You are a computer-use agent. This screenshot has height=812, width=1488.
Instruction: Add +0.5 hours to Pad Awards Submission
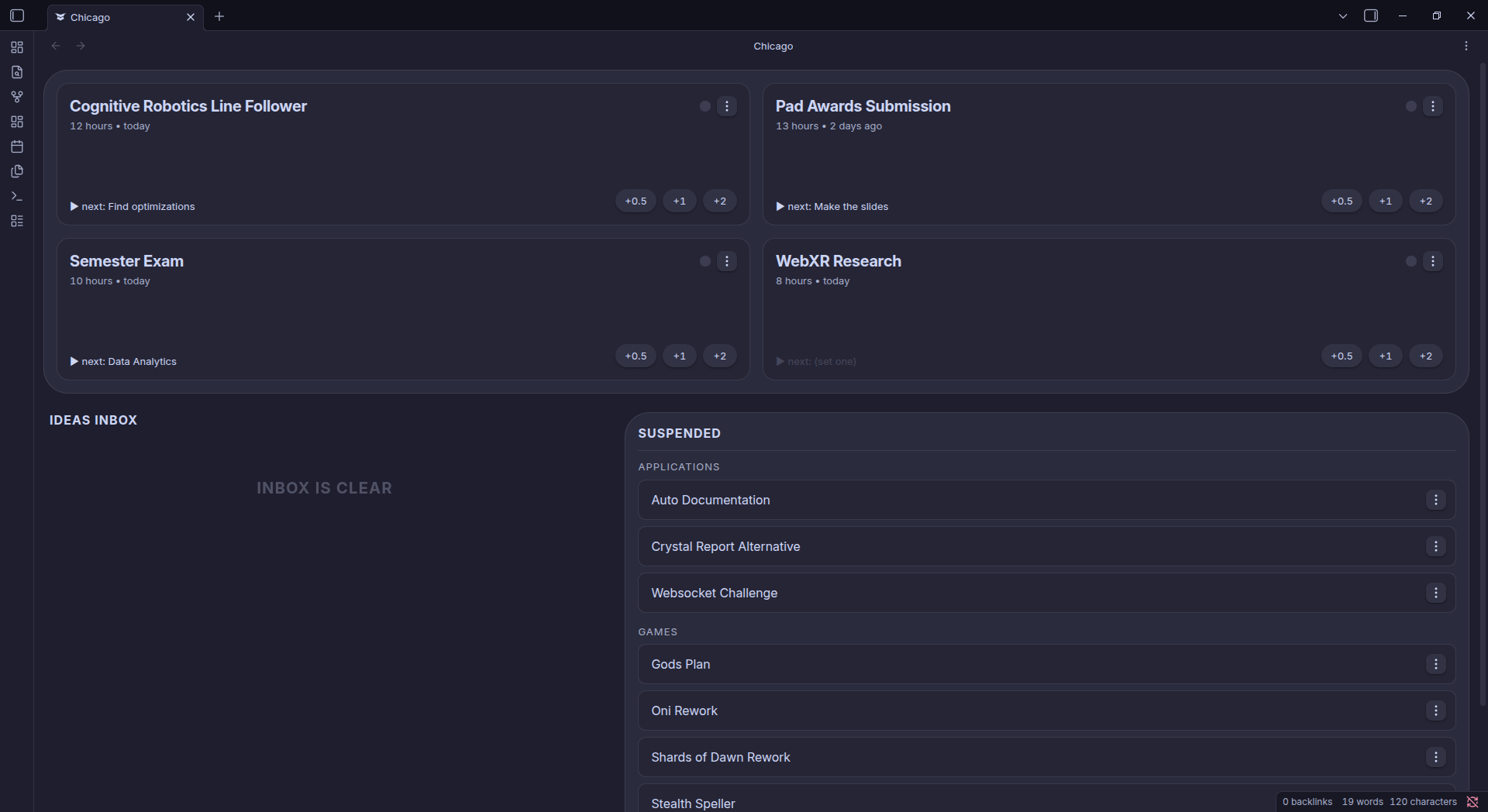click(x=1342, y=201)
